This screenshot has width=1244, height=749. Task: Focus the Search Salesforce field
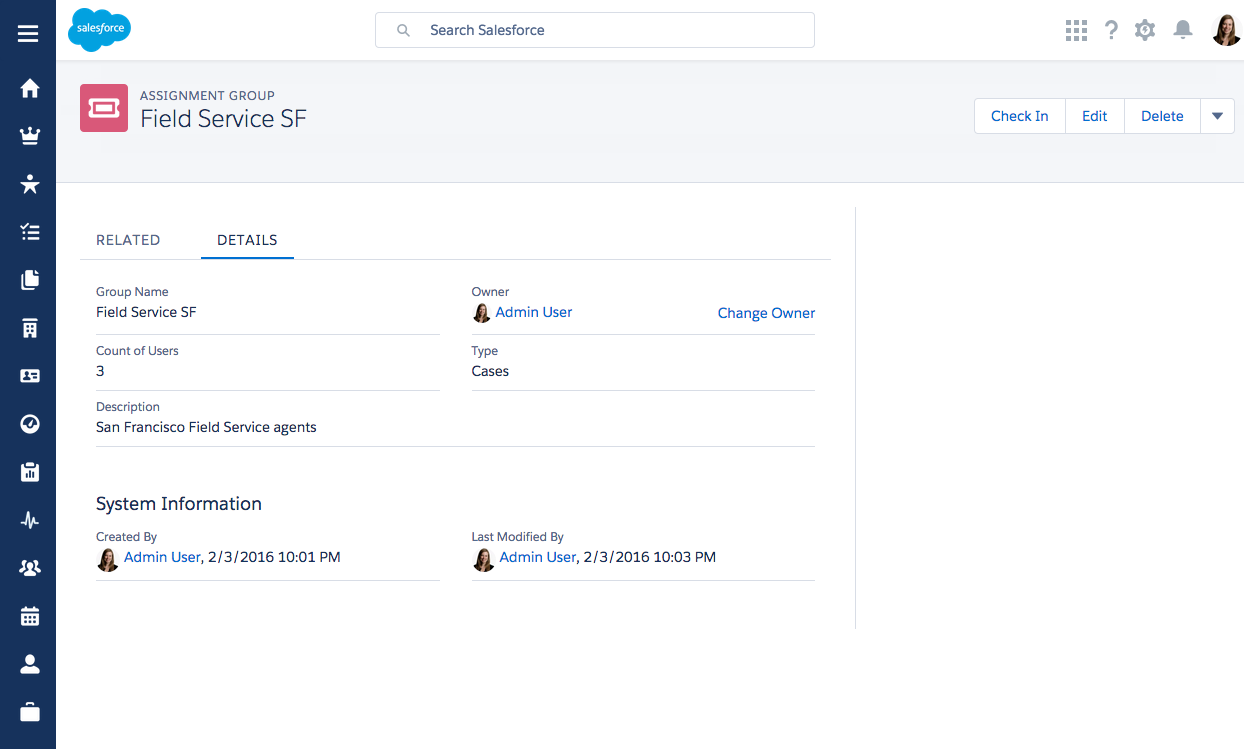coord(595,30)
